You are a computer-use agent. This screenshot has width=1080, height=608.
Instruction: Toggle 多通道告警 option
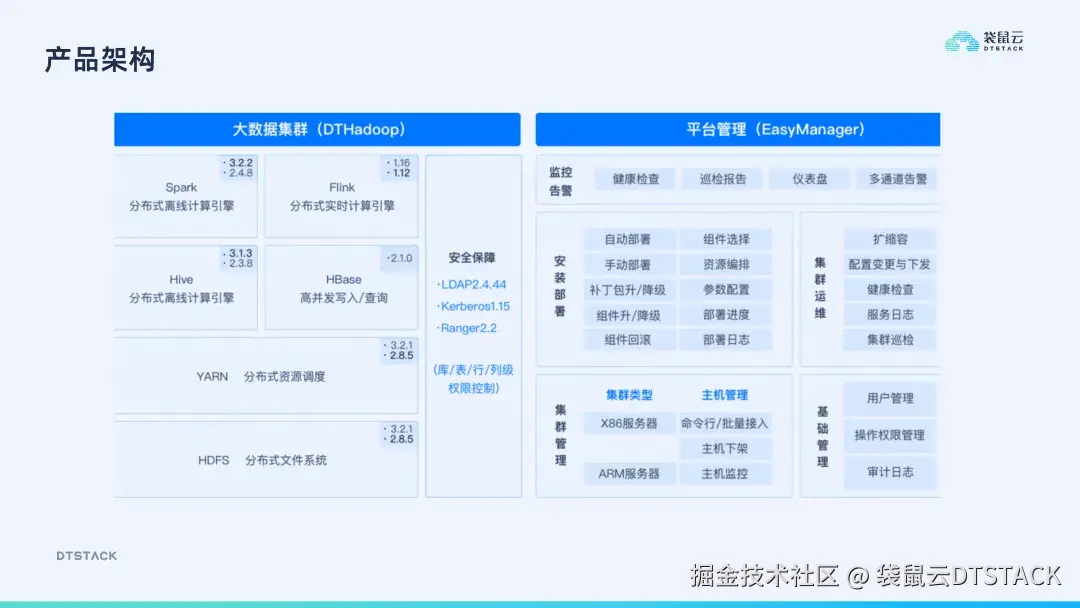click(899, 178)
